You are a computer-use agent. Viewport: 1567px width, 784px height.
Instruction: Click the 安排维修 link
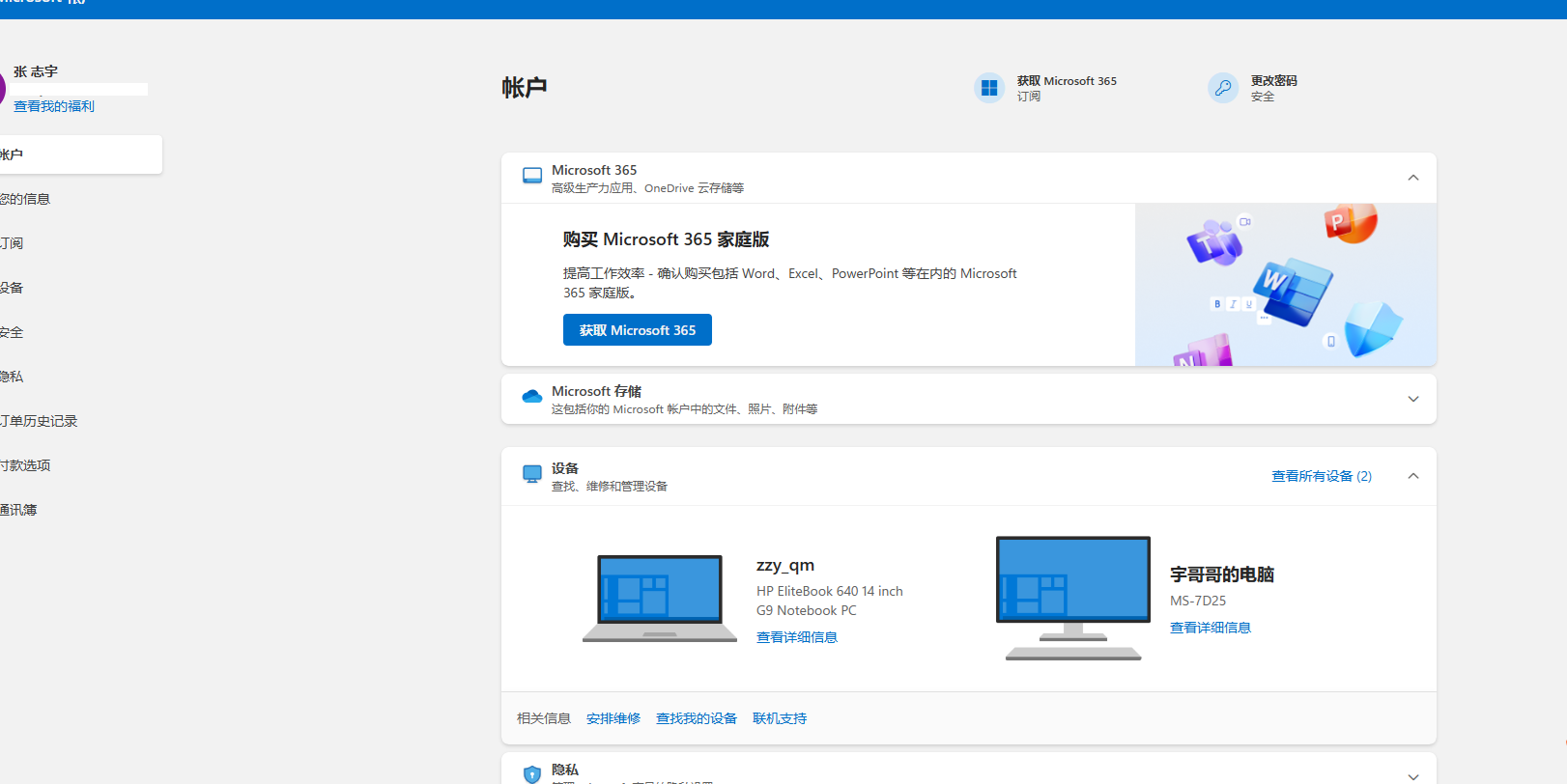613,718
